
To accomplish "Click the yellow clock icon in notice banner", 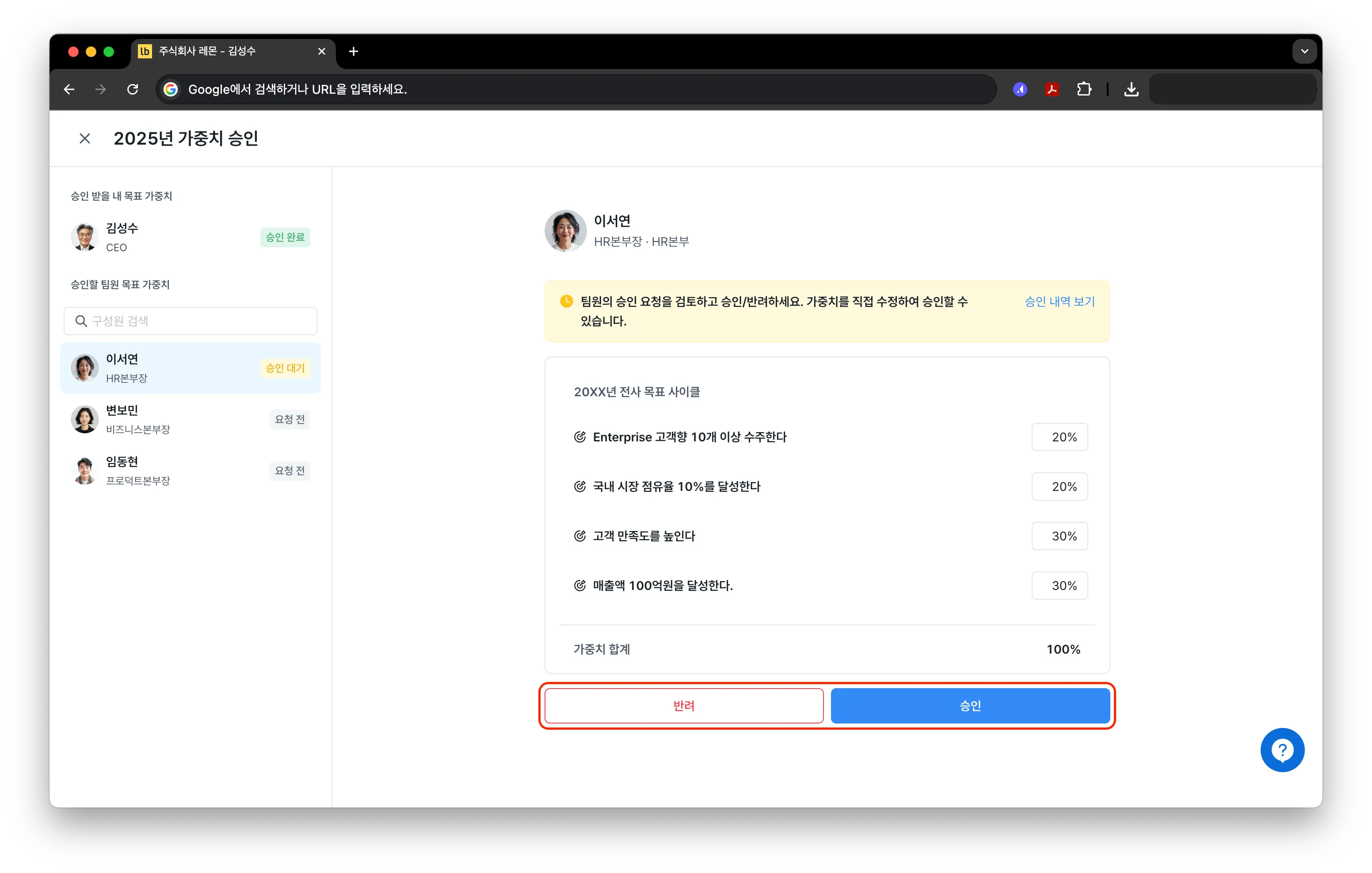I will click(566, 301).
